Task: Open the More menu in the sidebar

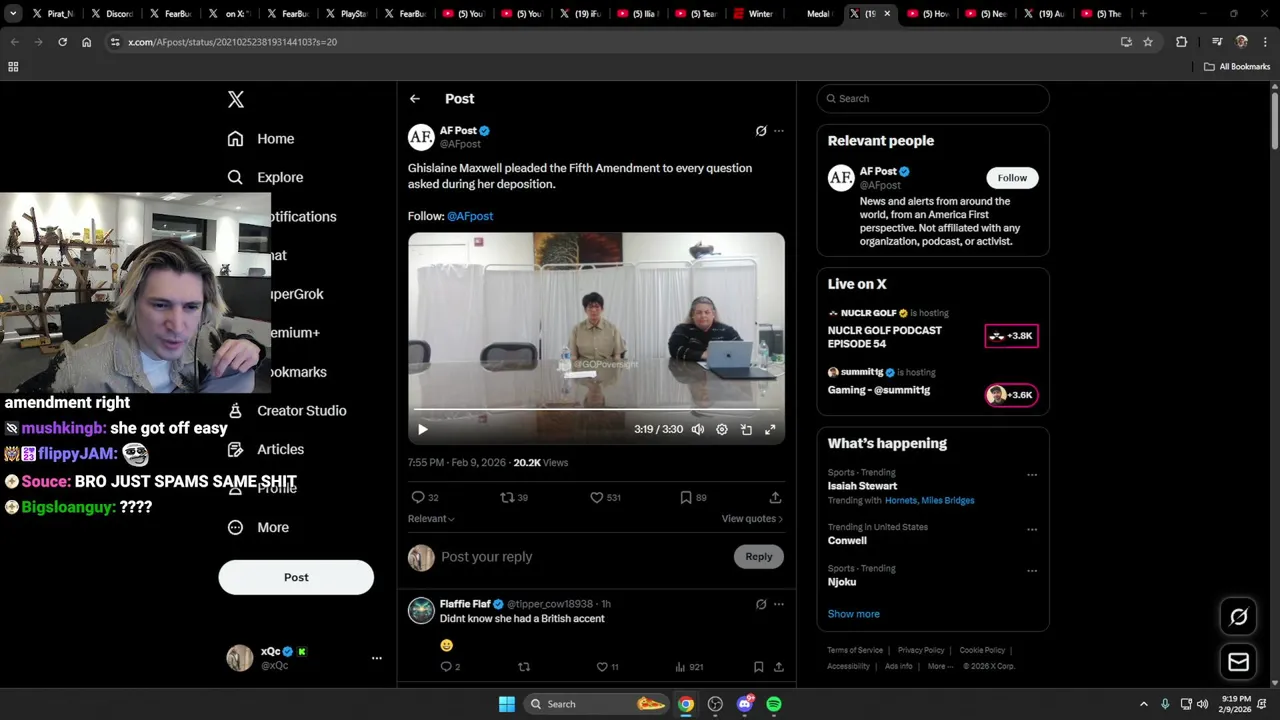Action: [258, 527]
